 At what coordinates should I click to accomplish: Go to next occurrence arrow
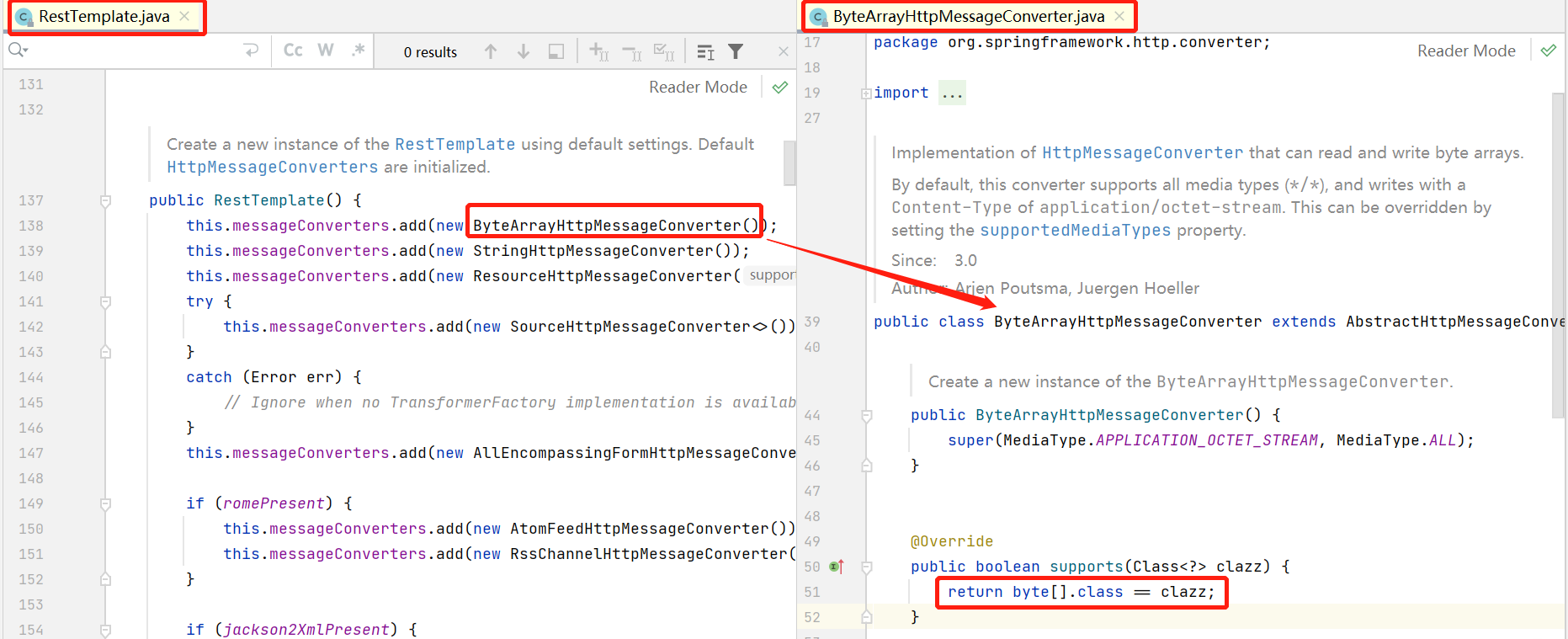[524, 52]
